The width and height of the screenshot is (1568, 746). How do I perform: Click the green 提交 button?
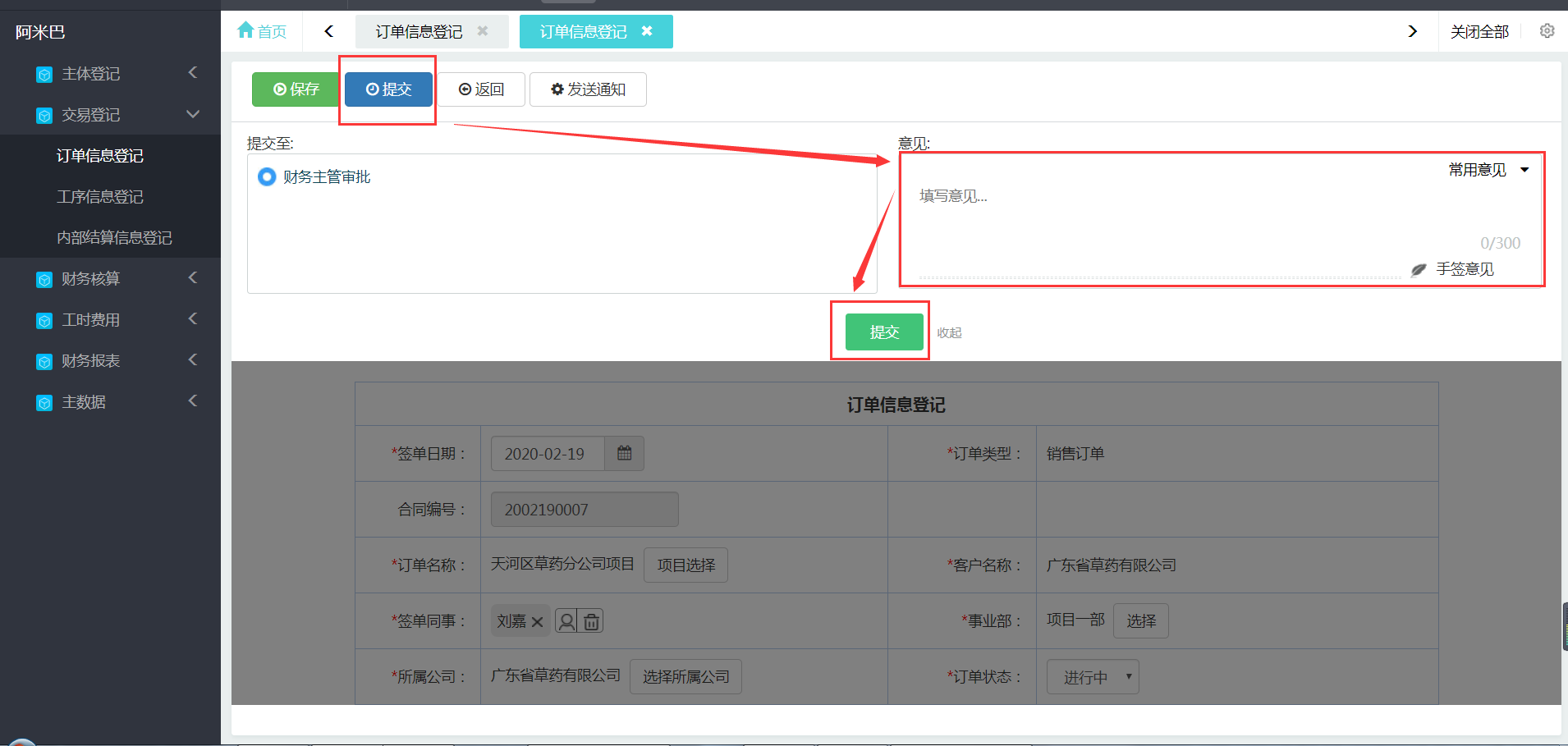tap(884, 332)
